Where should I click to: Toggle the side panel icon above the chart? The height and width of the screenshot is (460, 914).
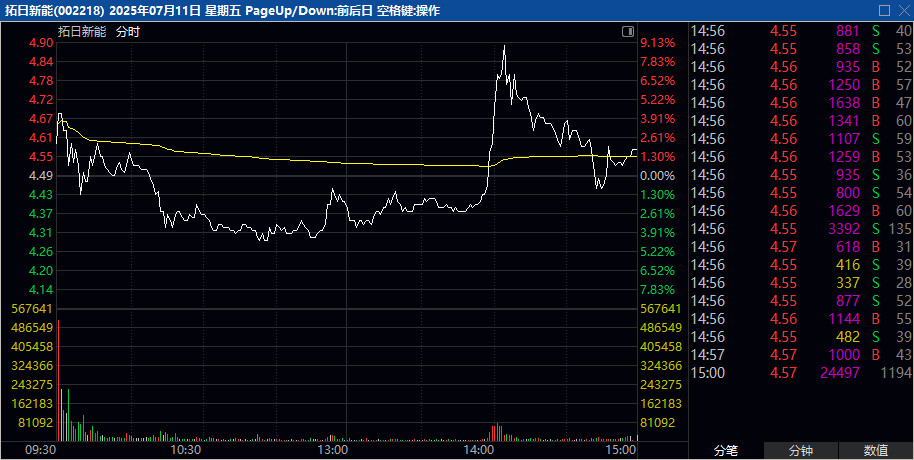[626, 31]
